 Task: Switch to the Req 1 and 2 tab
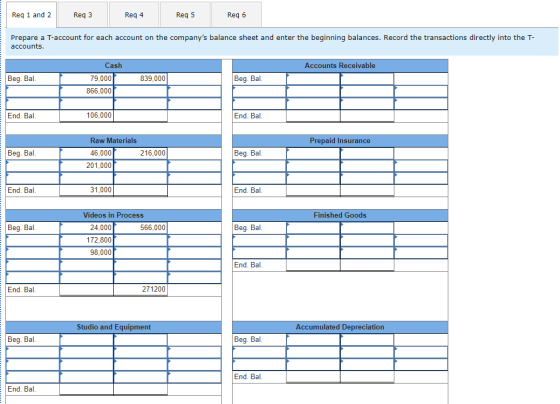click(31, 15)
